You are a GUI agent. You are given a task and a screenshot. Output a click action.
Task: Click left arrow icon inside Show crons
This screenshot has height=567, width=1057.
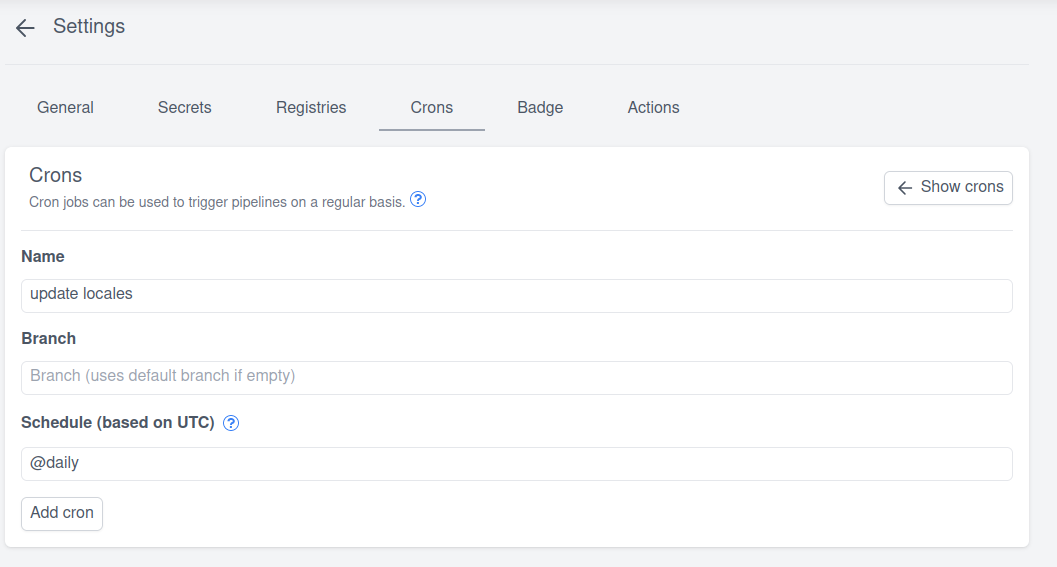[x=905, y=188]
